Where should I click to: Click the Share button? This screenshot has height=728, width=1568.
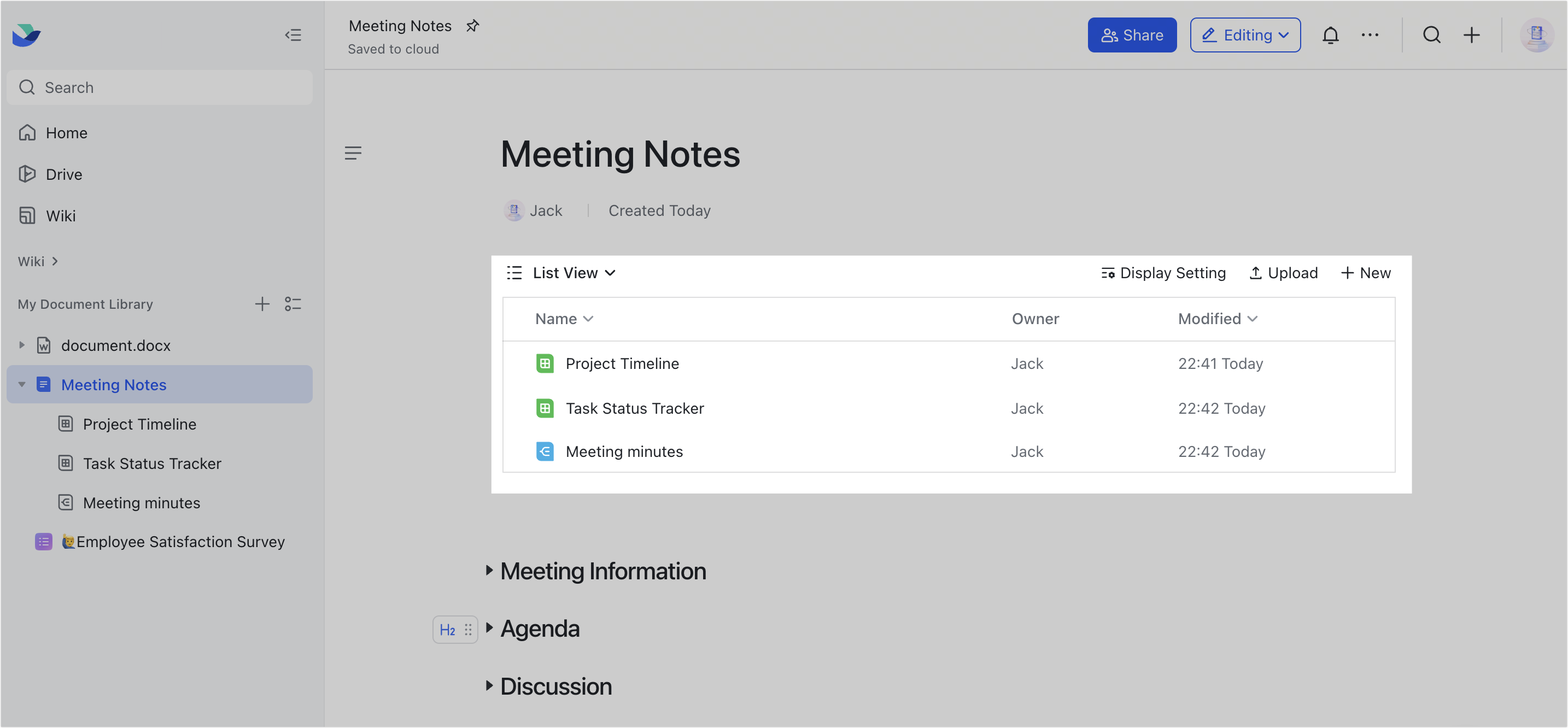(1132, 36)
